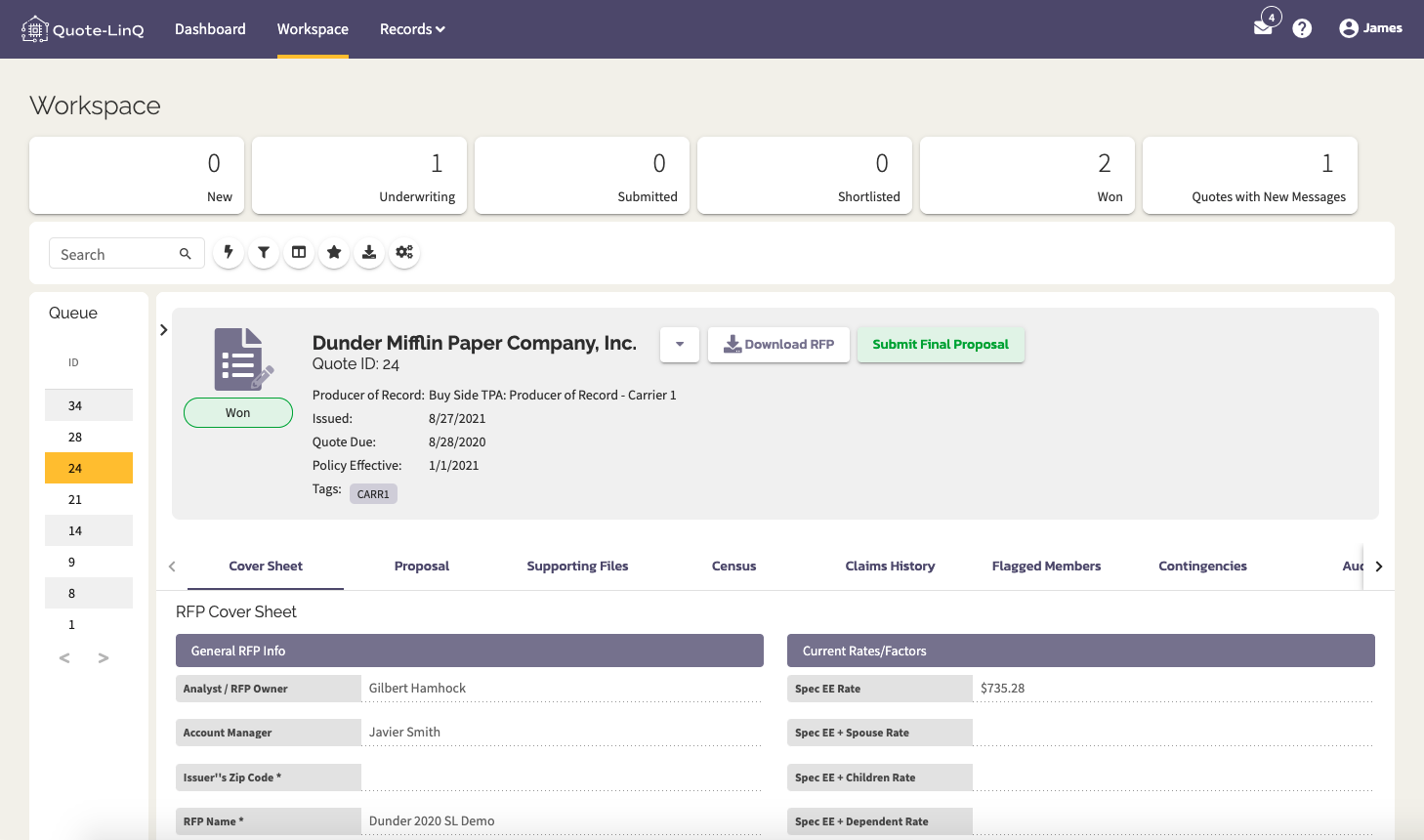Screen dimensions: 1424x840
Task: Collapse the Queue panel chevron
Action: pos(164,330)
